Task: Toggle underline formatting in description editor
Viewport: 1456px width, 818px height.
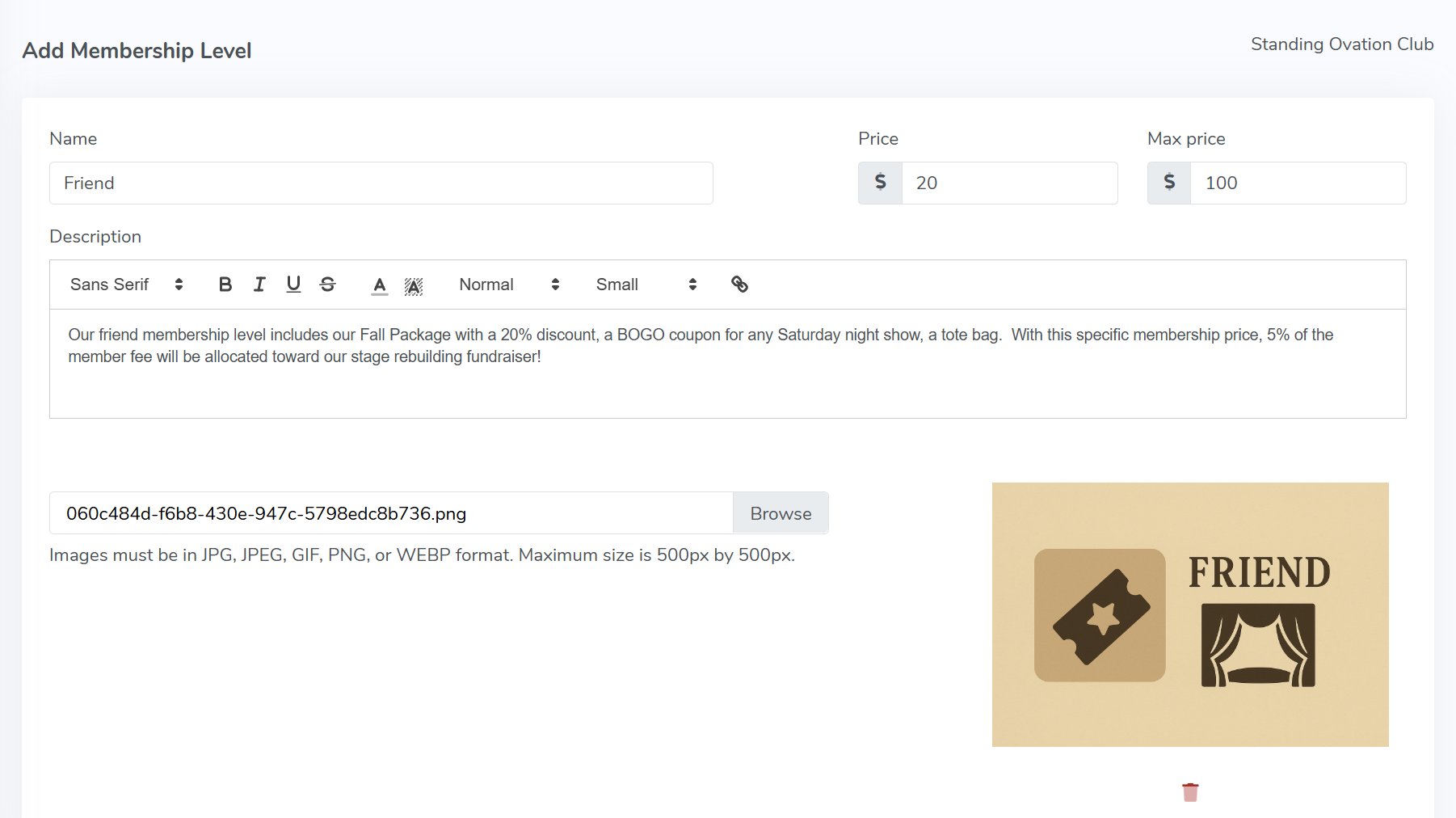Action: click(x=293, y=285)
